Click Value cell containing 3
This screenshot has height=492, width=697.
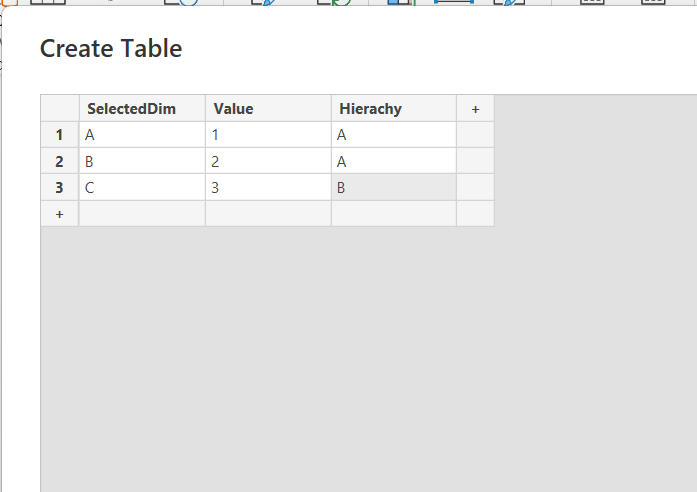pos(268,188)
